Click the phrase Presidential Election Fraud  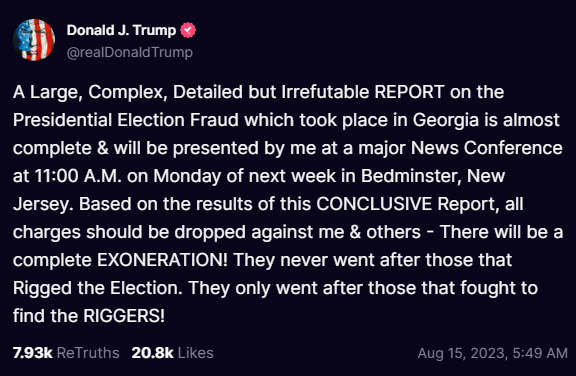[126, 120]
